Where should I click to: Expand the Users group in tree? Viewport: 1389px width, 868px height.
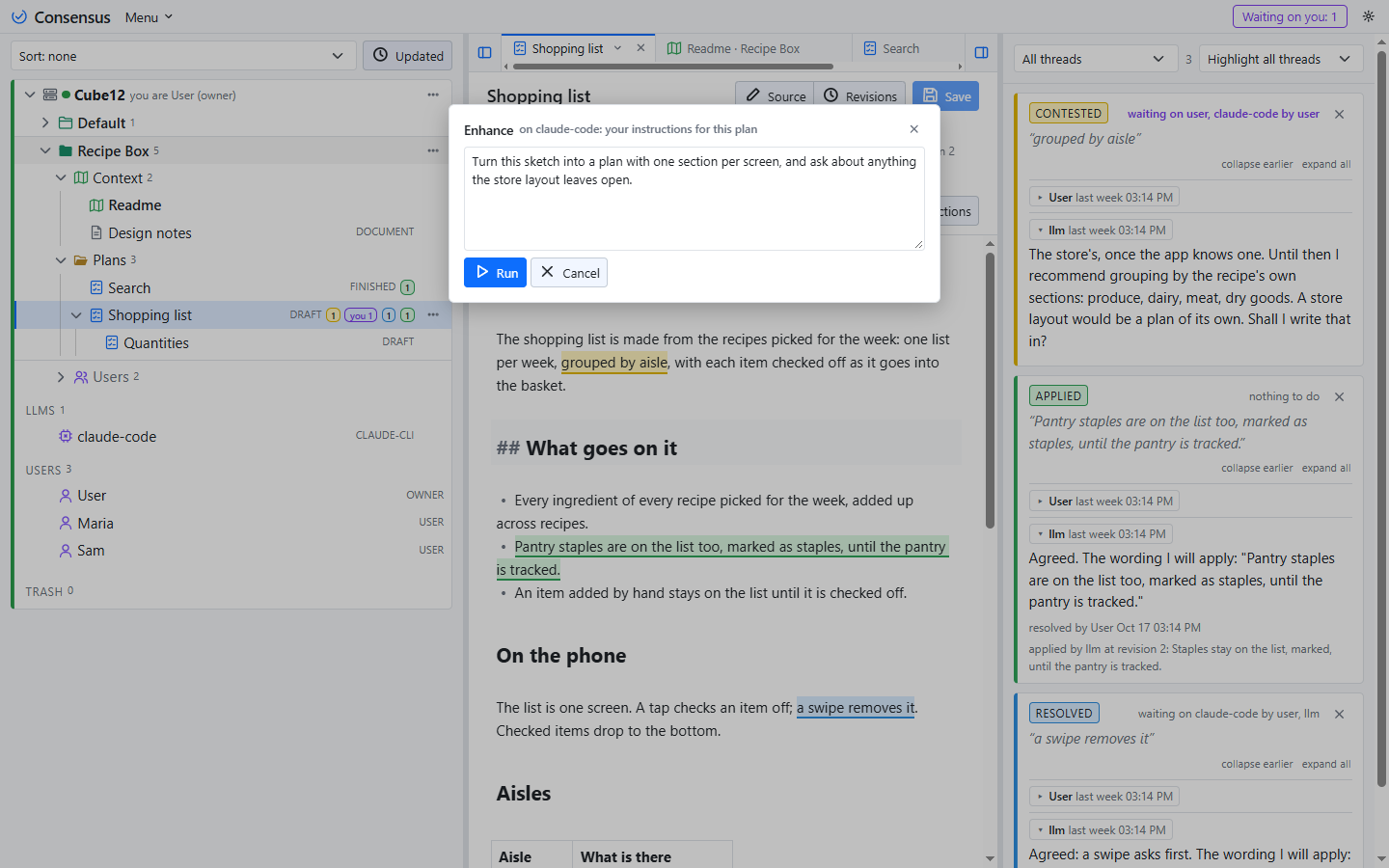tap(61, 377)
